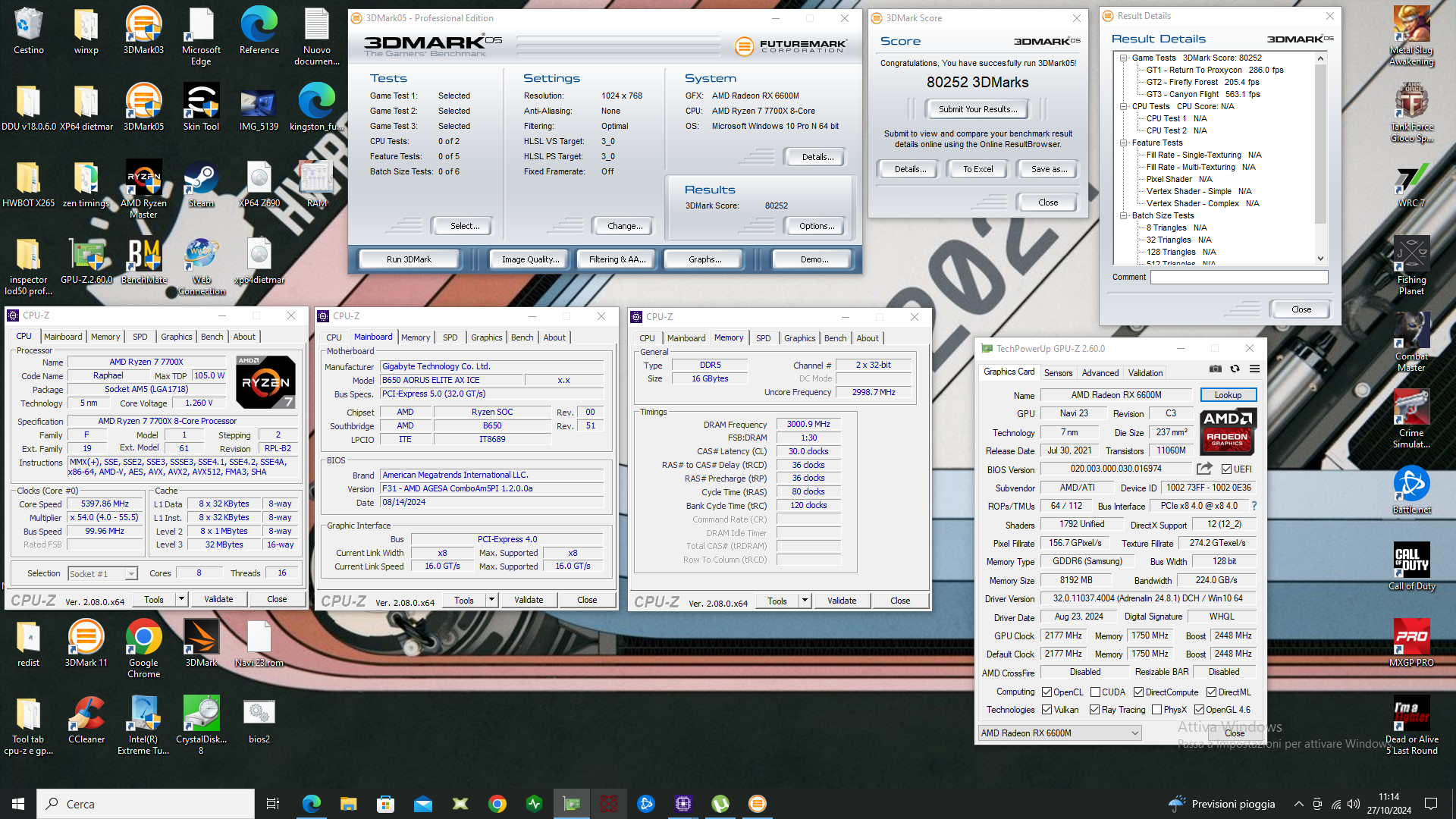Open the Google Chrome desktop icon
Viewport: 1456px width, 819px height.
point(143,648)
